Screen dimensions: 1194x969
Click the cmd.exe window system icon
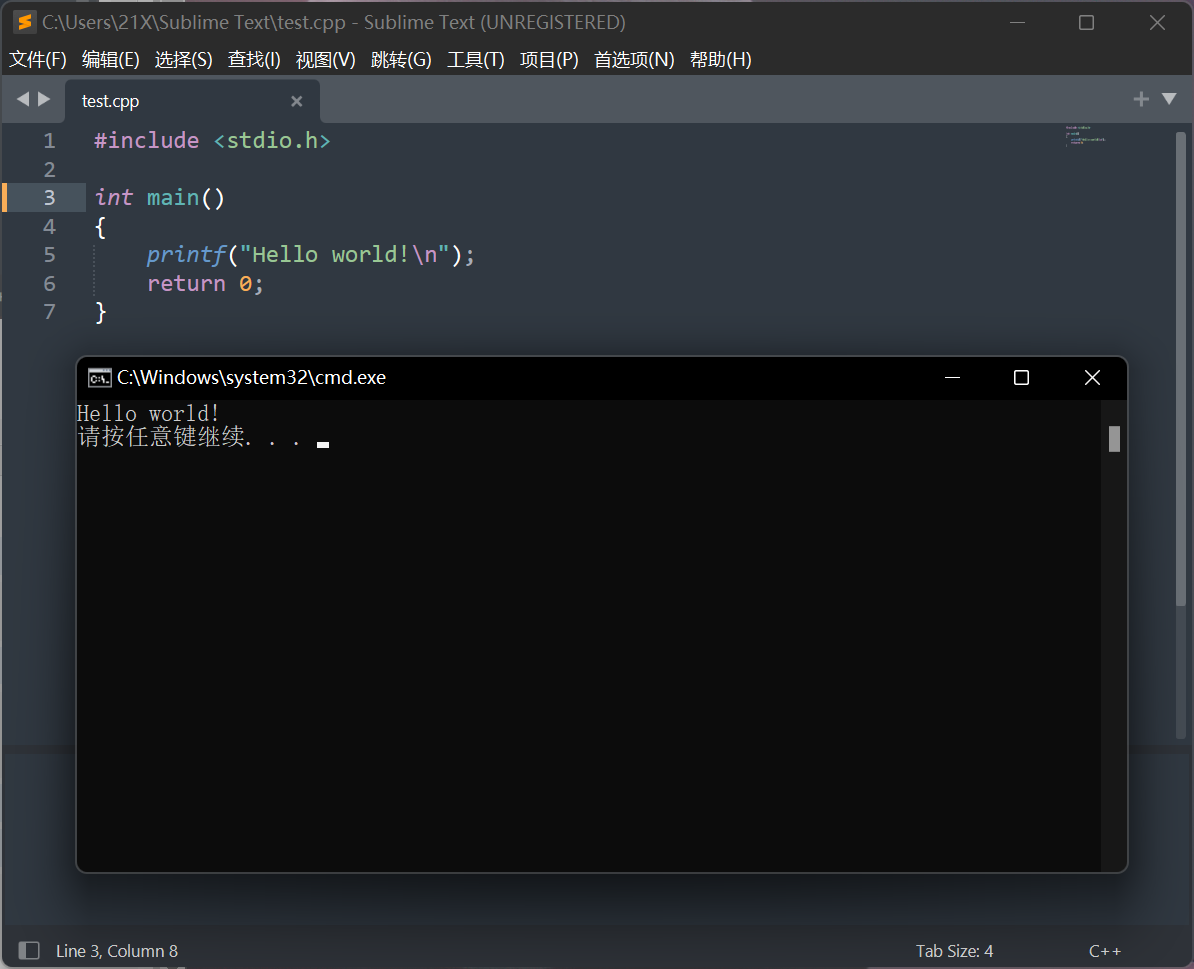99,378
